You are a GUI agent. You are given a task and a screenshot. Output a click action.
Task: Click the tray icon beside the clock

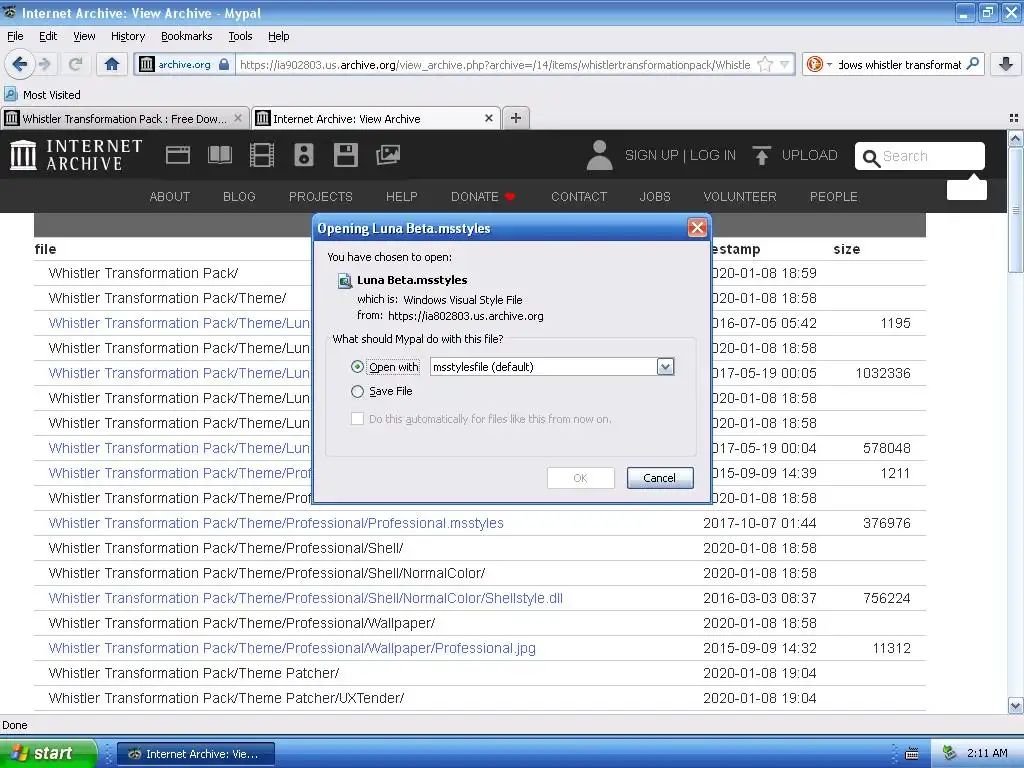click(950, 753)
